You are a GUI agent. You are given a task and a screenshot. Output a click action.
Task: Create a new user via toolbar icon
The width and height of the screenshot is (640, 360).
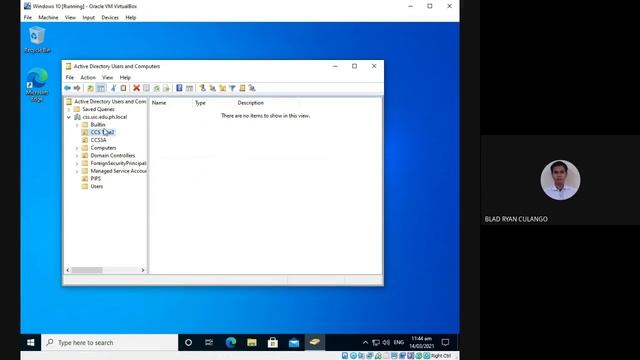click(202, 88)
